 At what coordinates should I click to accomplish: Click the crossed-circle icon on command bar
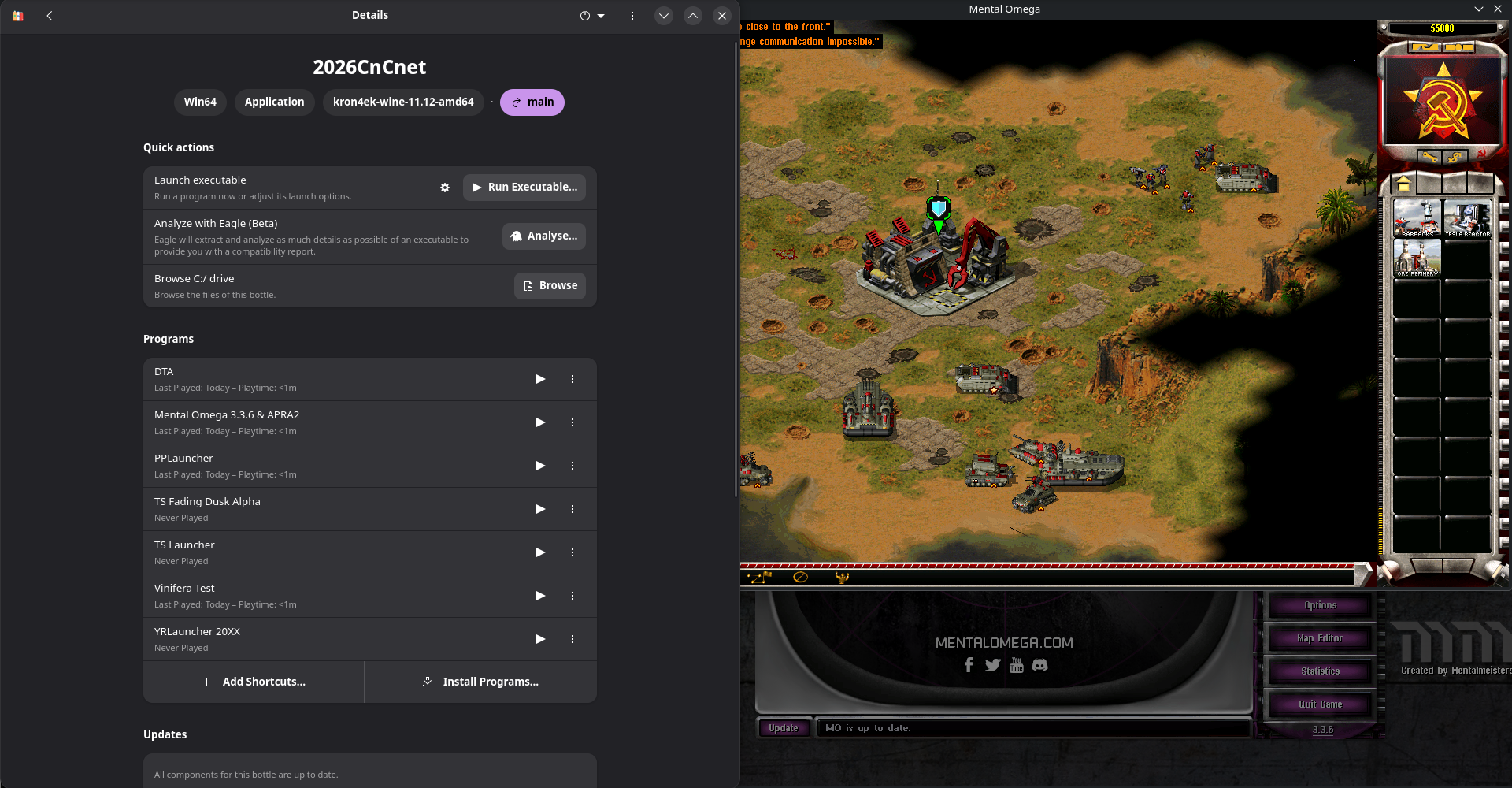point(800,578)
